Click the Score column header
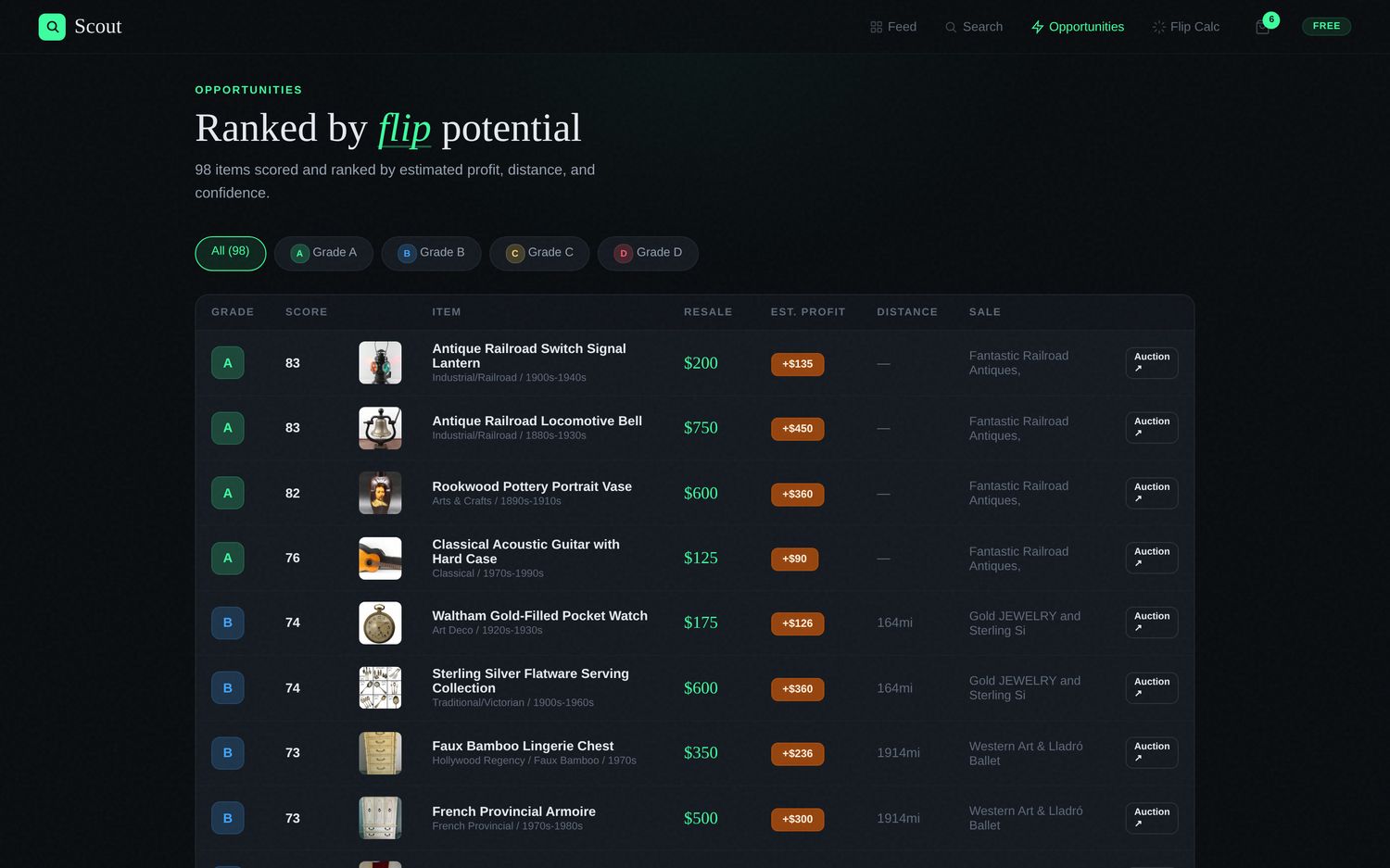 point(306,312)
